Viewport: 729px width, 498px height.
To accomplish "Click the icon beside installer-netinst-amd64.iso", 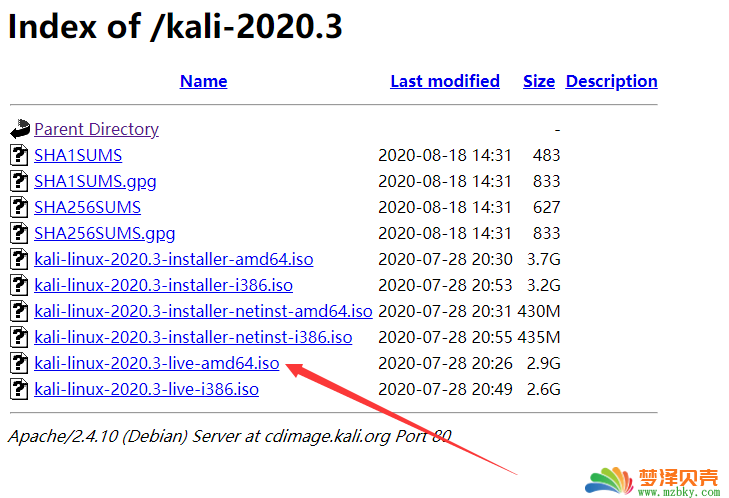I will tap(19, 312).
